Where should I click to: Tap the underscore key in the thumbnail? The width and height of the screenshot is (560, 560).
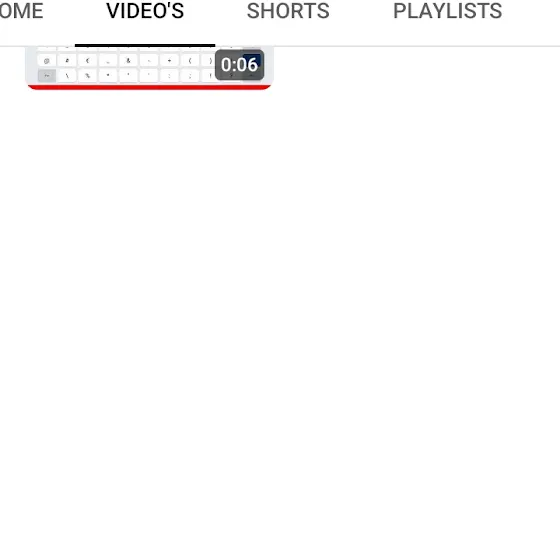click(x=108, y=61)
